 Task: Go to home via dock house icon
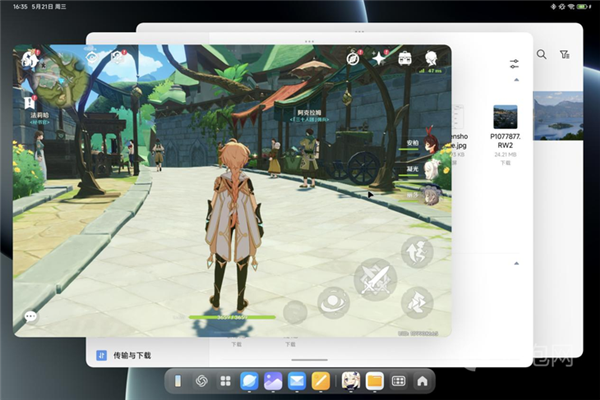point(422,381)
